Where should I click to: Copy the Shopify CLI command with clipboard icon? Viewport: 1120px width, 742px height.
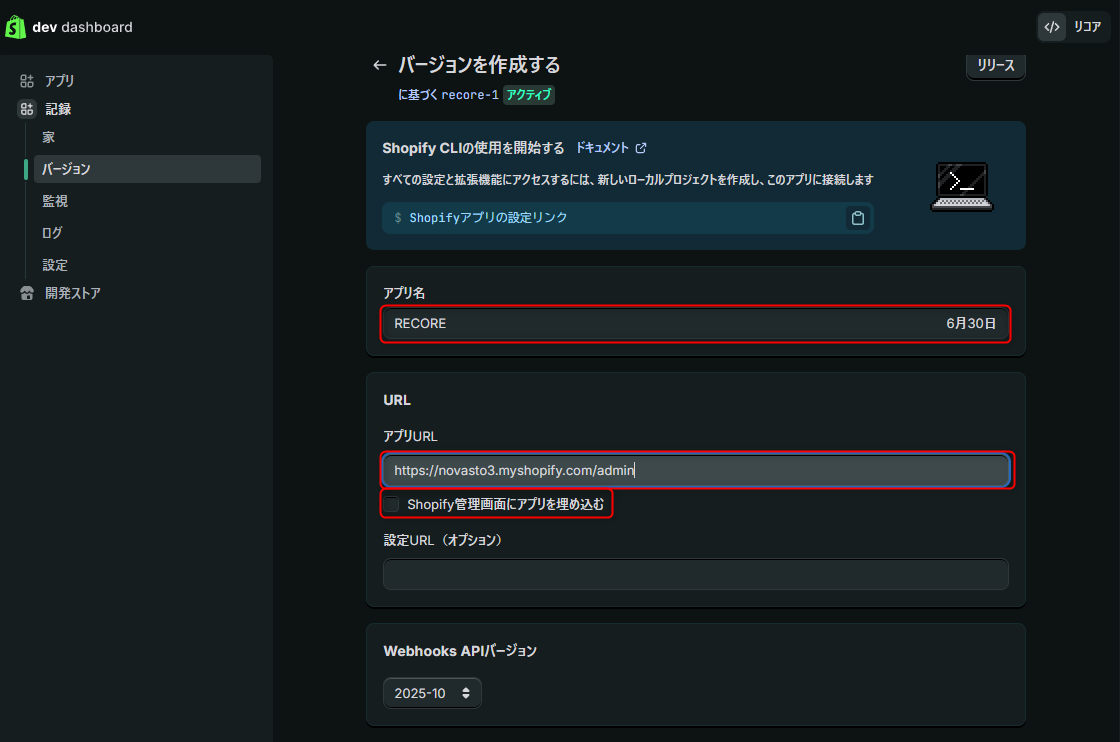click(x=858, y=218)
